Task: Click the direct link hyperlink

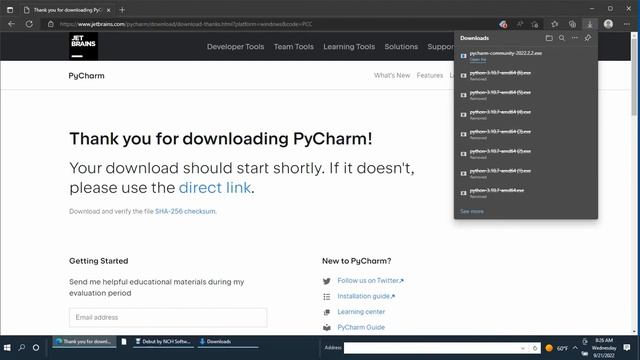Action: click(x=215, y=187)
